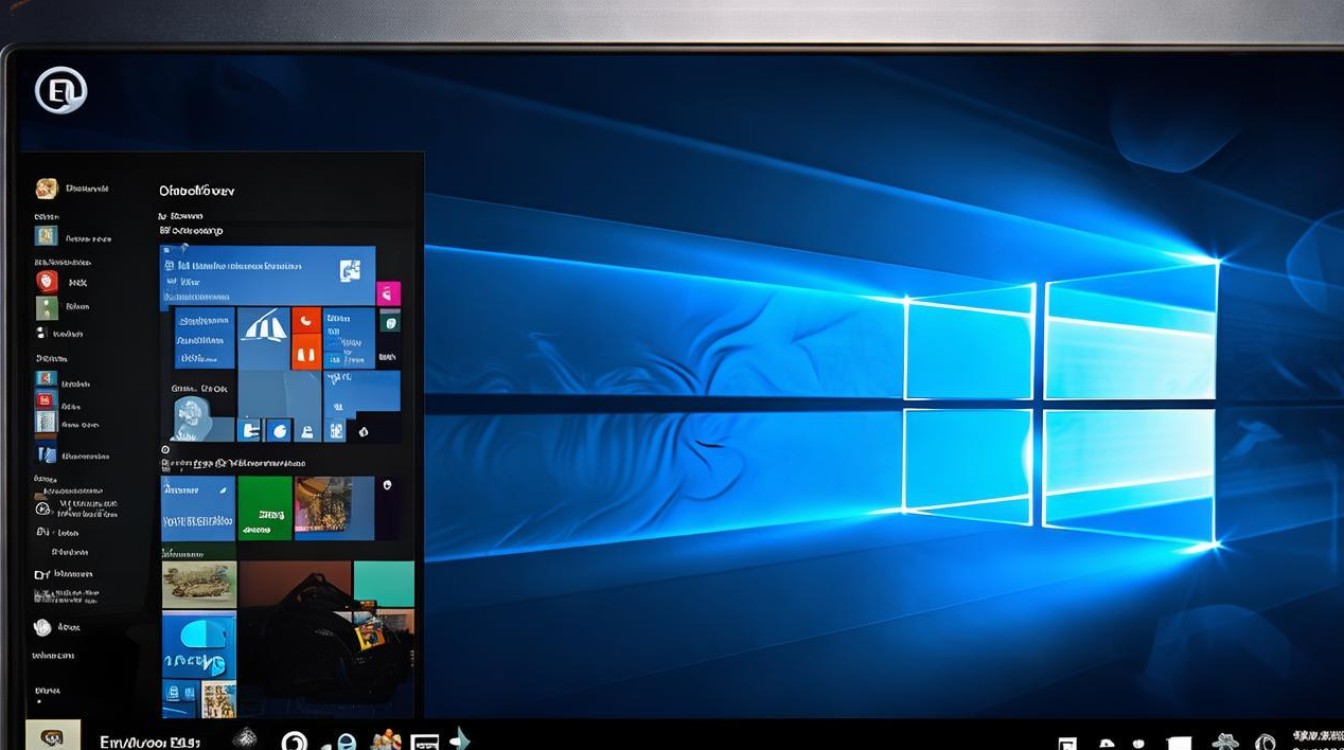
Task: Launch the Edge browser from the taskbar
Action: [x=345, y=742]
